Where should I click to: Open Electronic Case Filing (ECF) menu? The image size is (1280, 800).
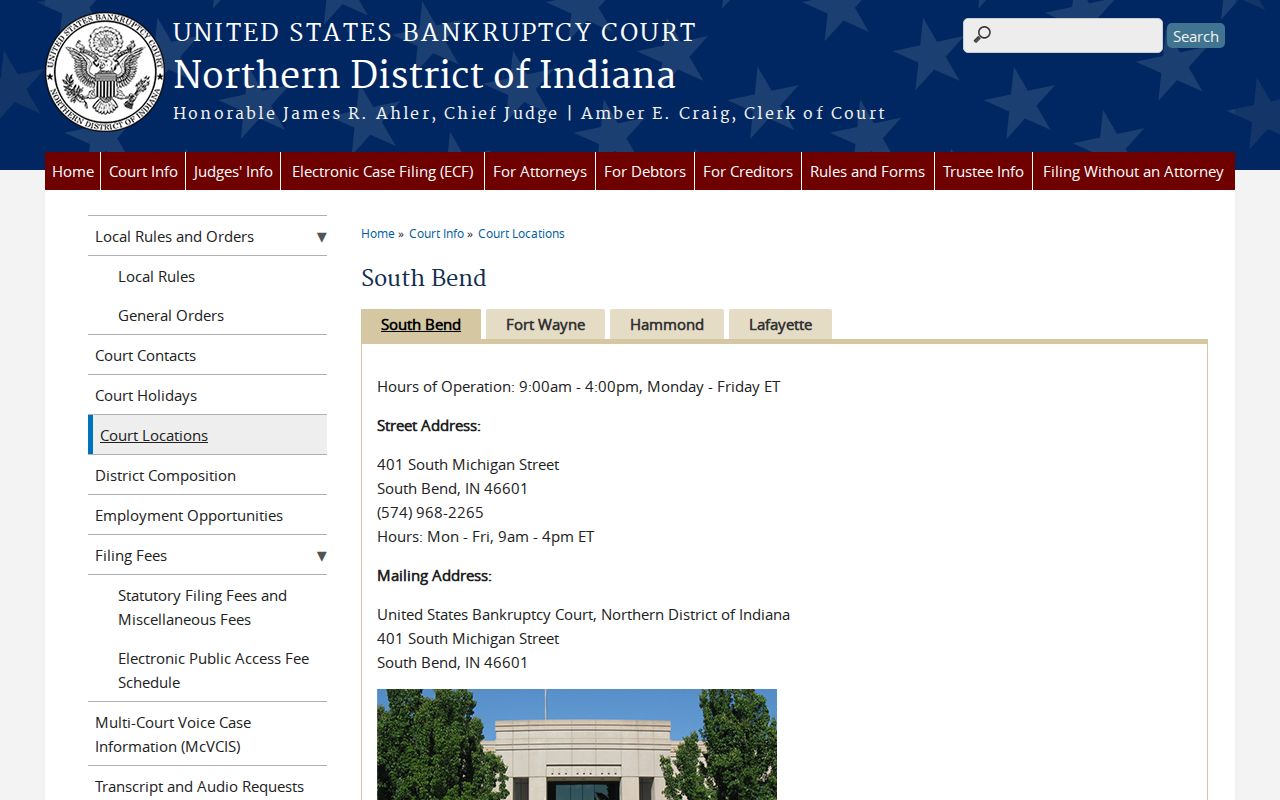click(383, 171)
